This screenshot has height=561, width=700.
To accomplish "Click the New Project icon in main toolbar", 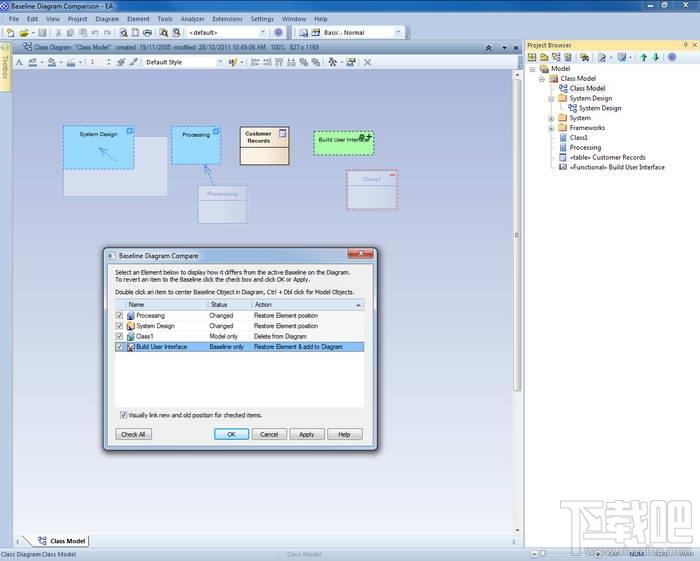I will point(10,33).
